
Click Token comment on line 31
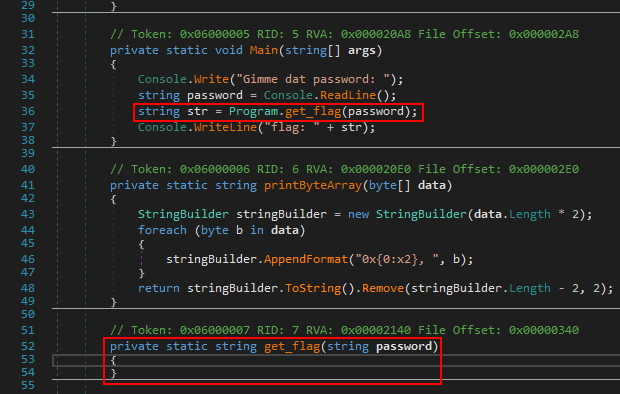point(344,34)
